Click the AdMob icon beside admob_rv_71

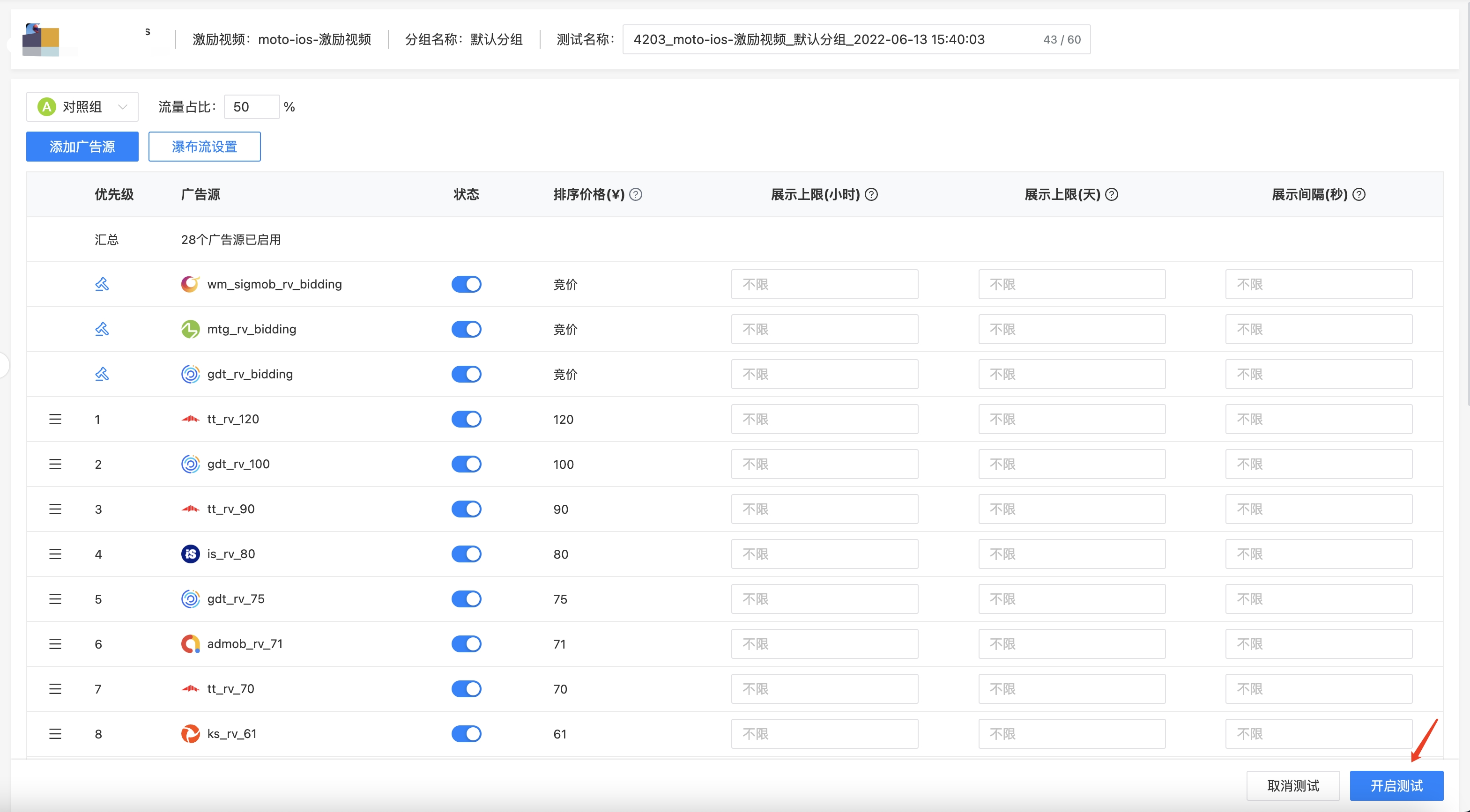tap(190, 644)
